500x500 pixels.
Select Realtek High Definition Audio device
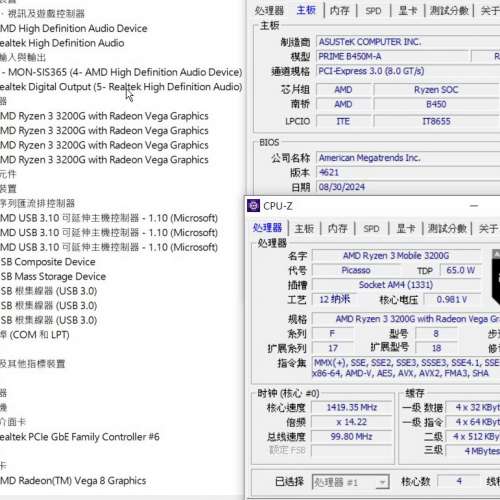(62, 43)
